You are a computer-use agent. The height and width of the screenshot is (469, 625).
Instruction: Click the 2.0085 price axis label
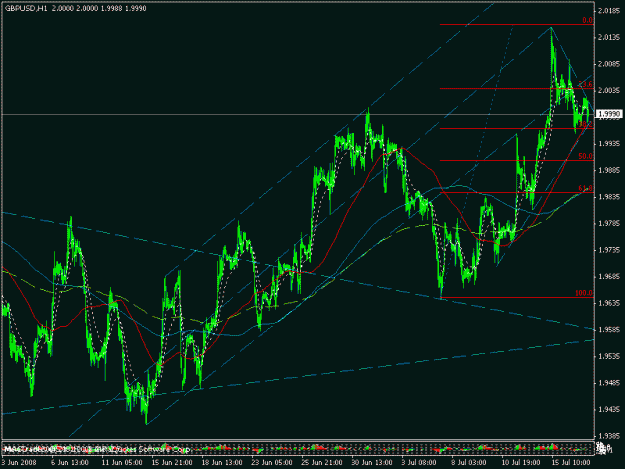coord(609,64)
